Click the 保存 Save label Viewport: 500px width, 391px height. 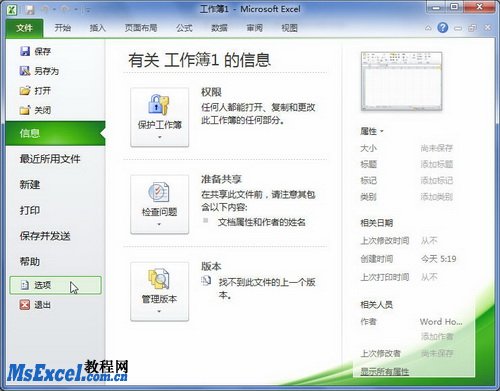43,51
